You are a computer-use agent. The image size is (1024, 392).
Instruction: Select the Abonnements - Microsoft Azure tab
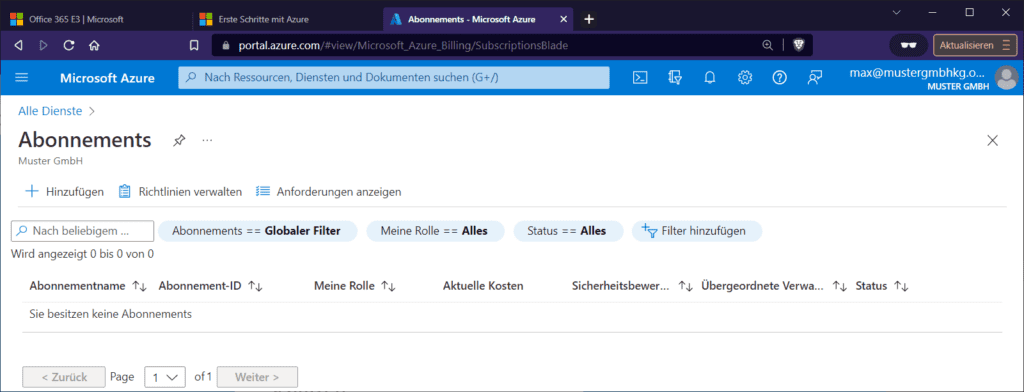pyautogui.click(x=479, y=19)
